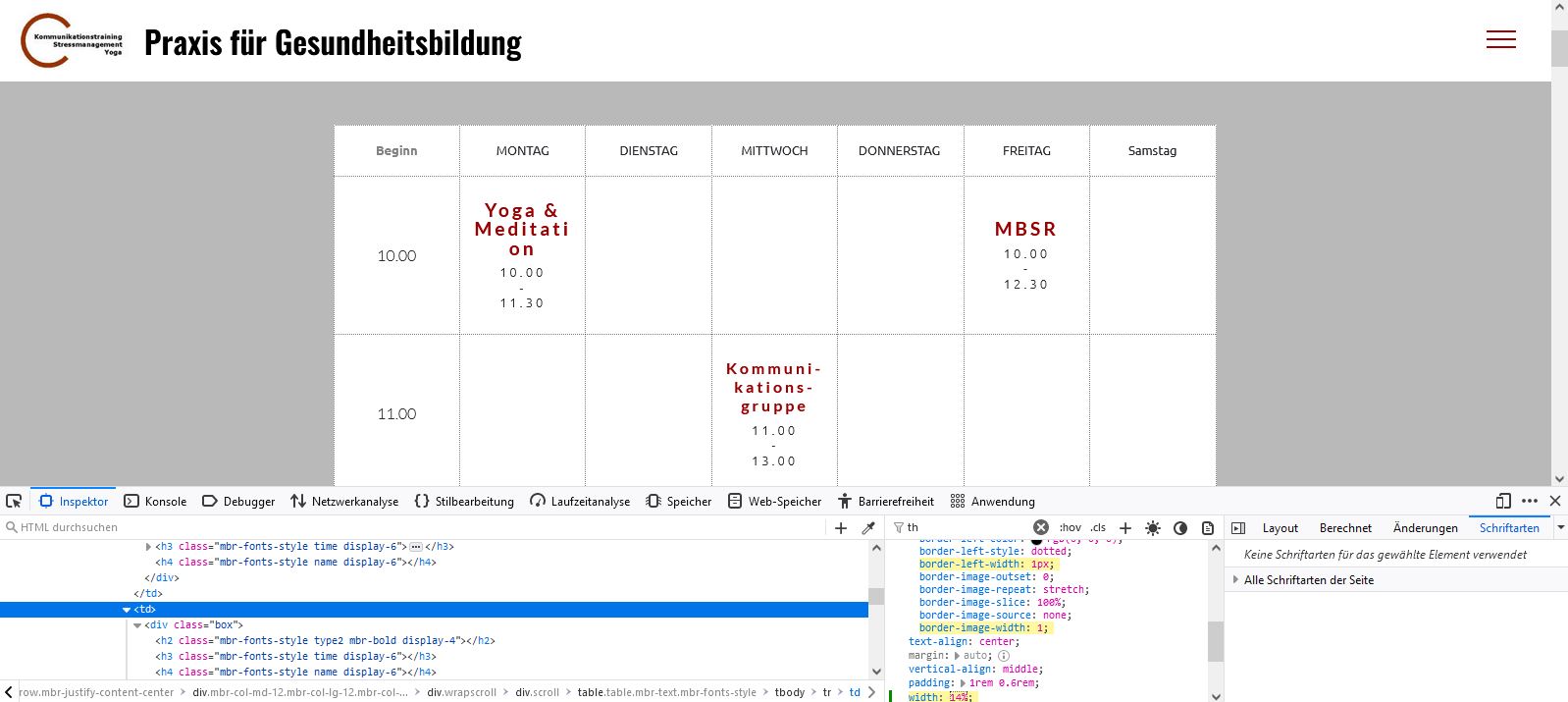Image resolution: width=1568 pixels, height=702 pixels.
Task: Expand the h3 time node with ellipsis
Action: point(148,546)
